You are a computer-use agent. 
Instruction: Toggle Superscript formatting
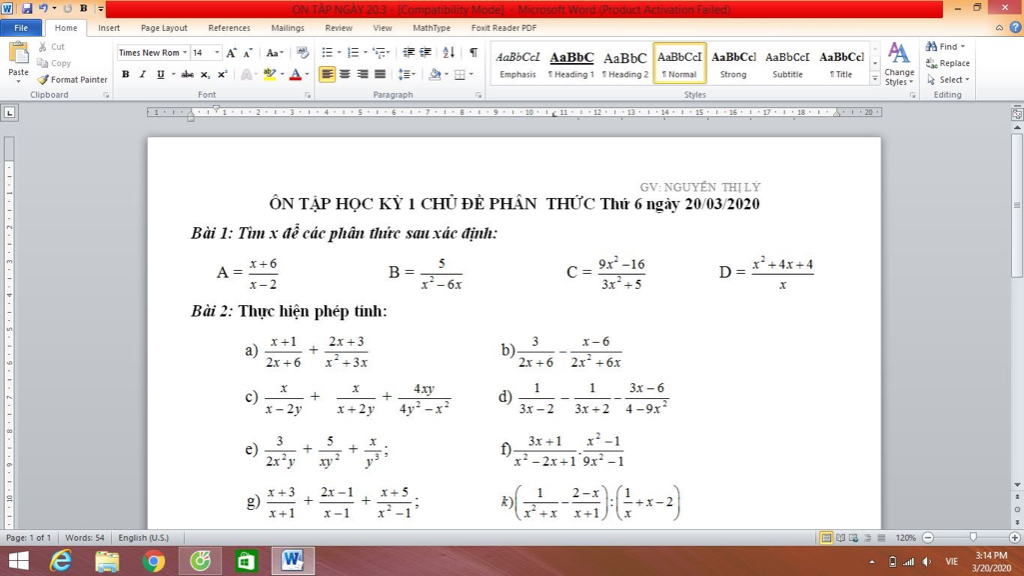click(222, 74)
